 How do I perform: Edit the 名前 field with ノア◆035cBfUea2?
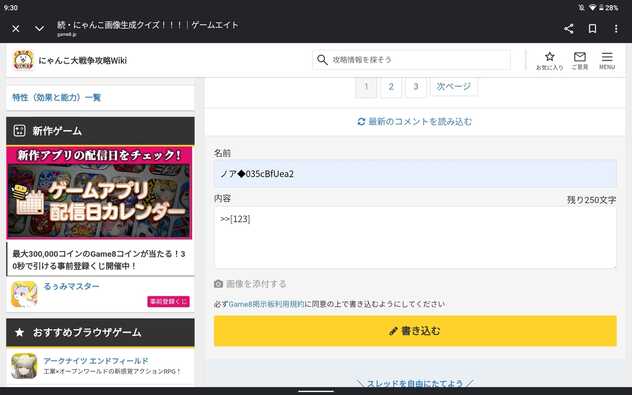(415, 174)
